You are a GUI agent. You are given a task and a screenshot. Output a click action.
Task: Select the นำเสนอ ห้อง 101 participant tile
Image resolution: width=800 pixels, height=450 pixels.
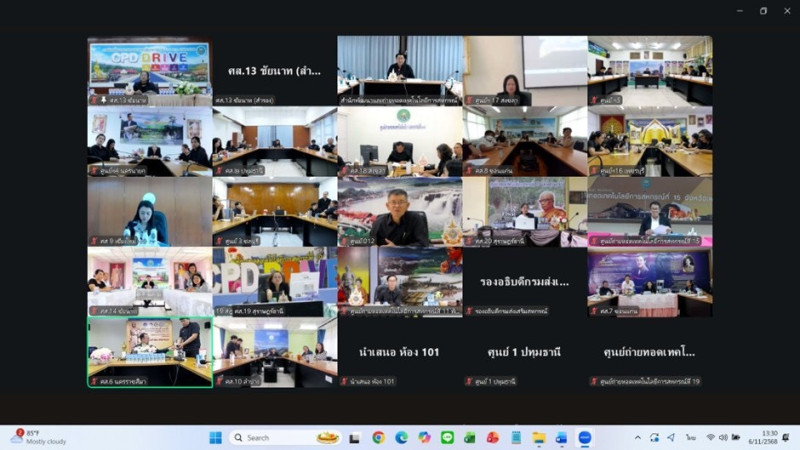point(399,352)
